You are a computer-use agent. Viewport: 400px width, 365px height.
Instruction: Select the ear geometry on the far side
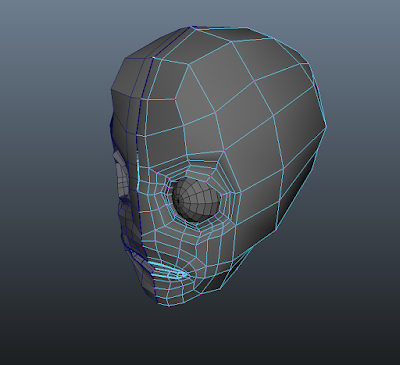click(x=121, y=174)
